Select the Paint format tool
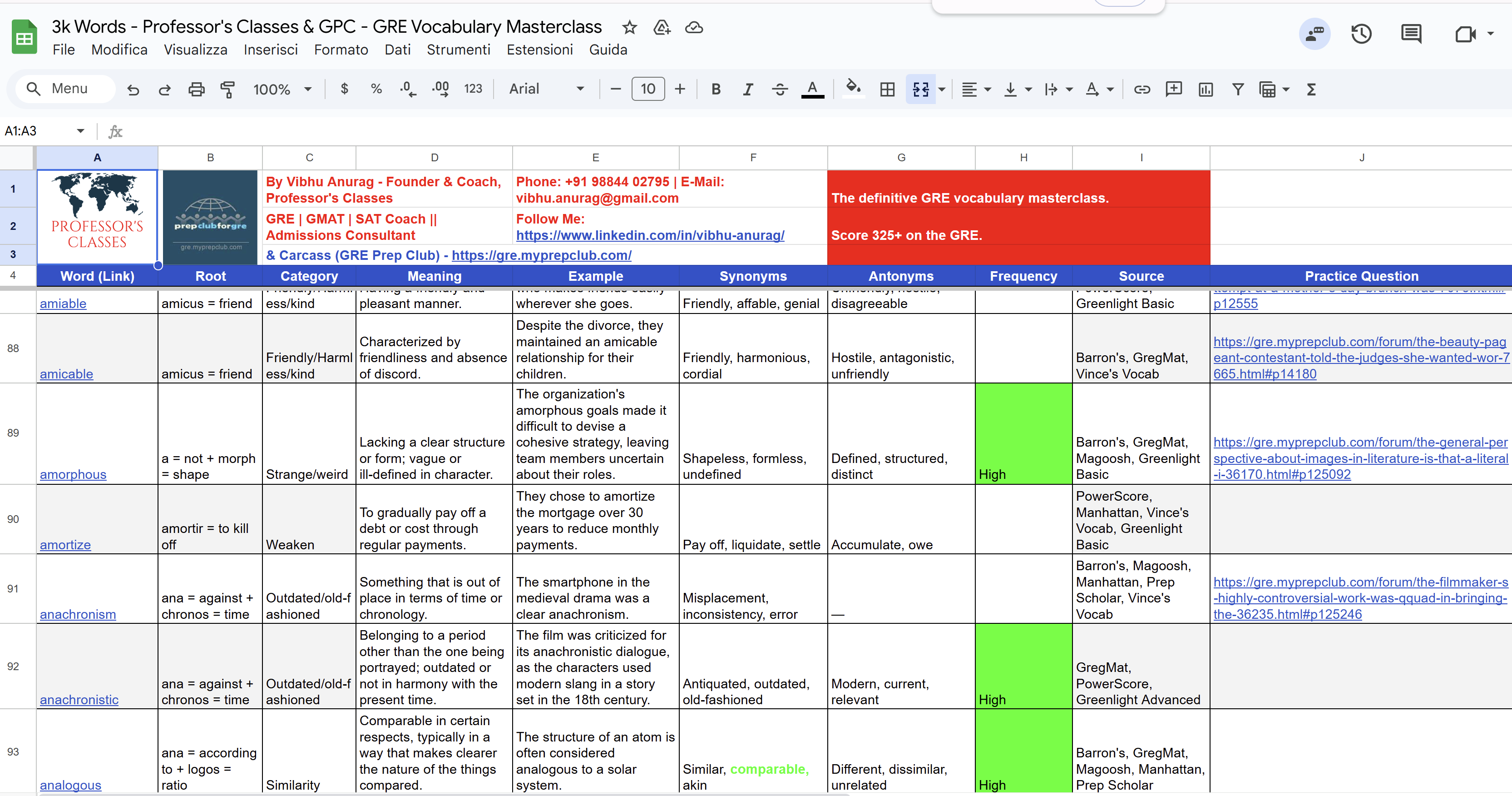 [228, 90]
